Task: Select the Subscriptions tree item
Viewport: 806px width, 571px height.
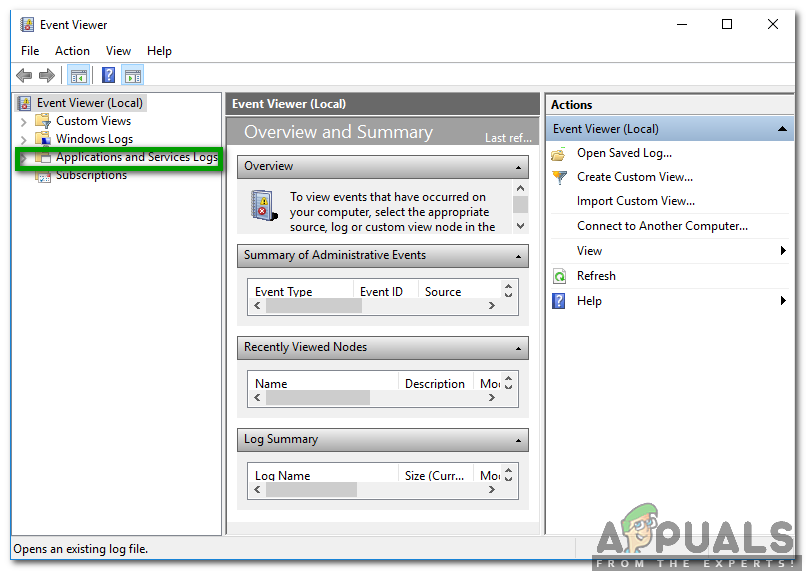Action: coord(91,175)
